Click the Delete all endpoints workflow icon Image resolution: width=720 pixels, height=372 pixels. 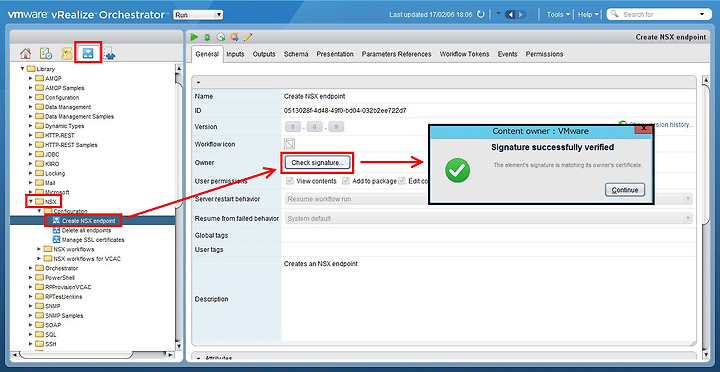56,231
